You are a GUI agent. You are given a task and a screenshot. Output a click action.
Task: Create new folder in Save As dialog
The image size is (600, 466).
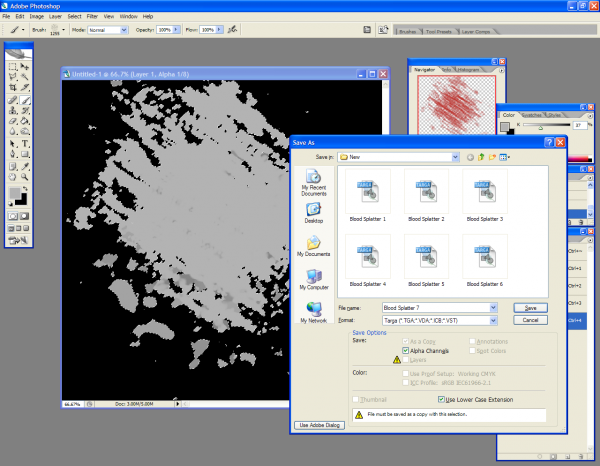[x=493, y=157]
